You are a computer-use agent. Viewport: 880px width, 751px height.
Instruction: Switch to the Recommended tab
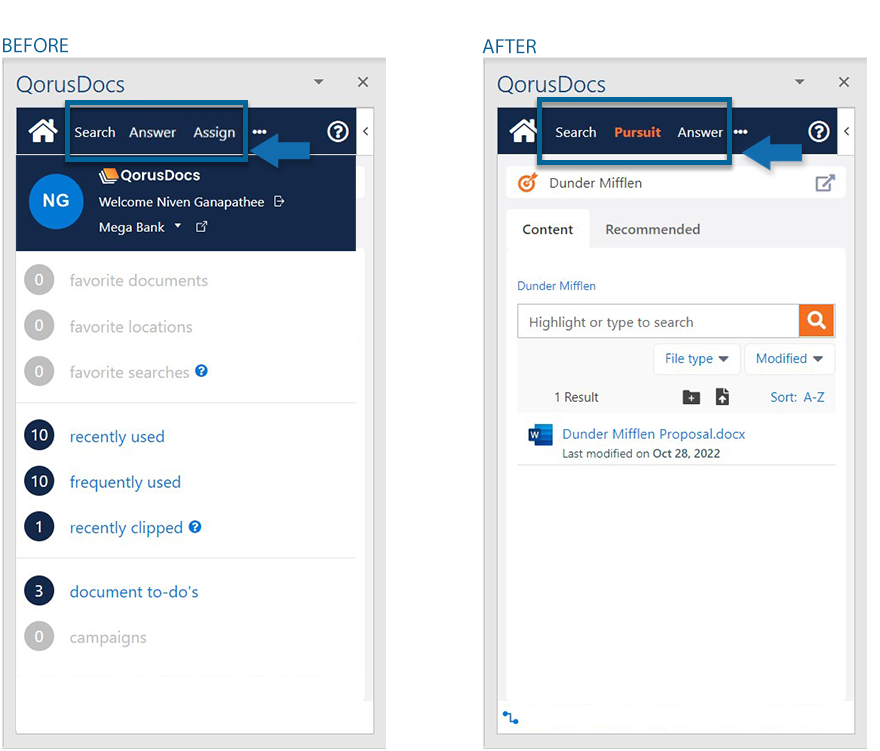coord(652,229)
